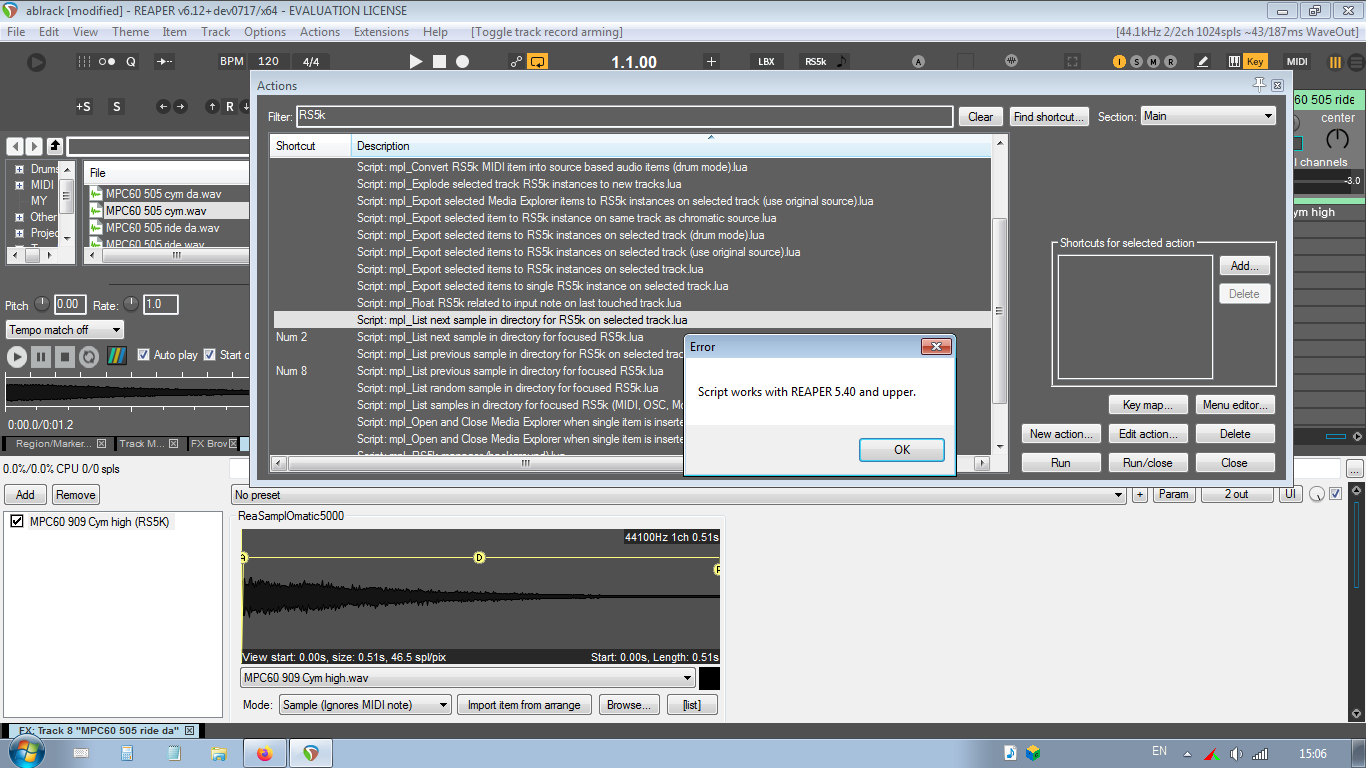Viewport: 1366px width, 768px height.
Task: Open the Mode dropdown in ReaSamplOmatic5000
Action: (x=365, y=705)
